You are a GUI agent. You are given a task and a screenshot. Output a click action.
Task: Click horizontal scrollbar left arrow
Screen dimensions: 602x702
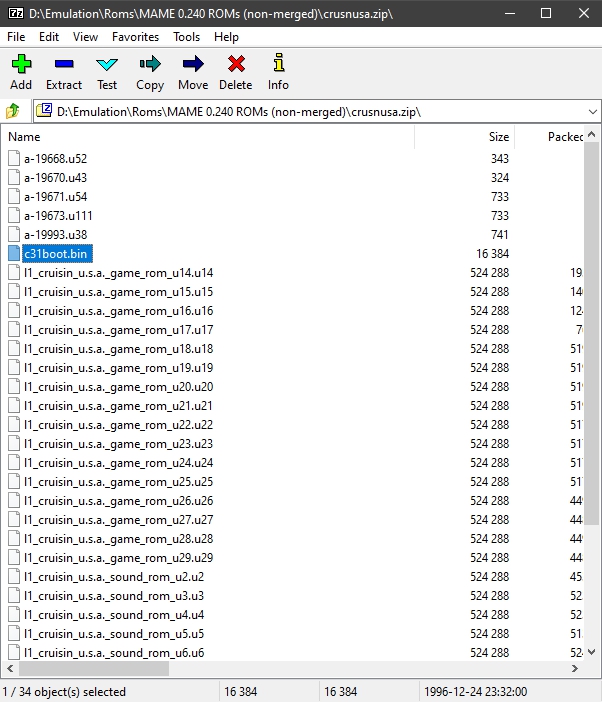[11, 668]
